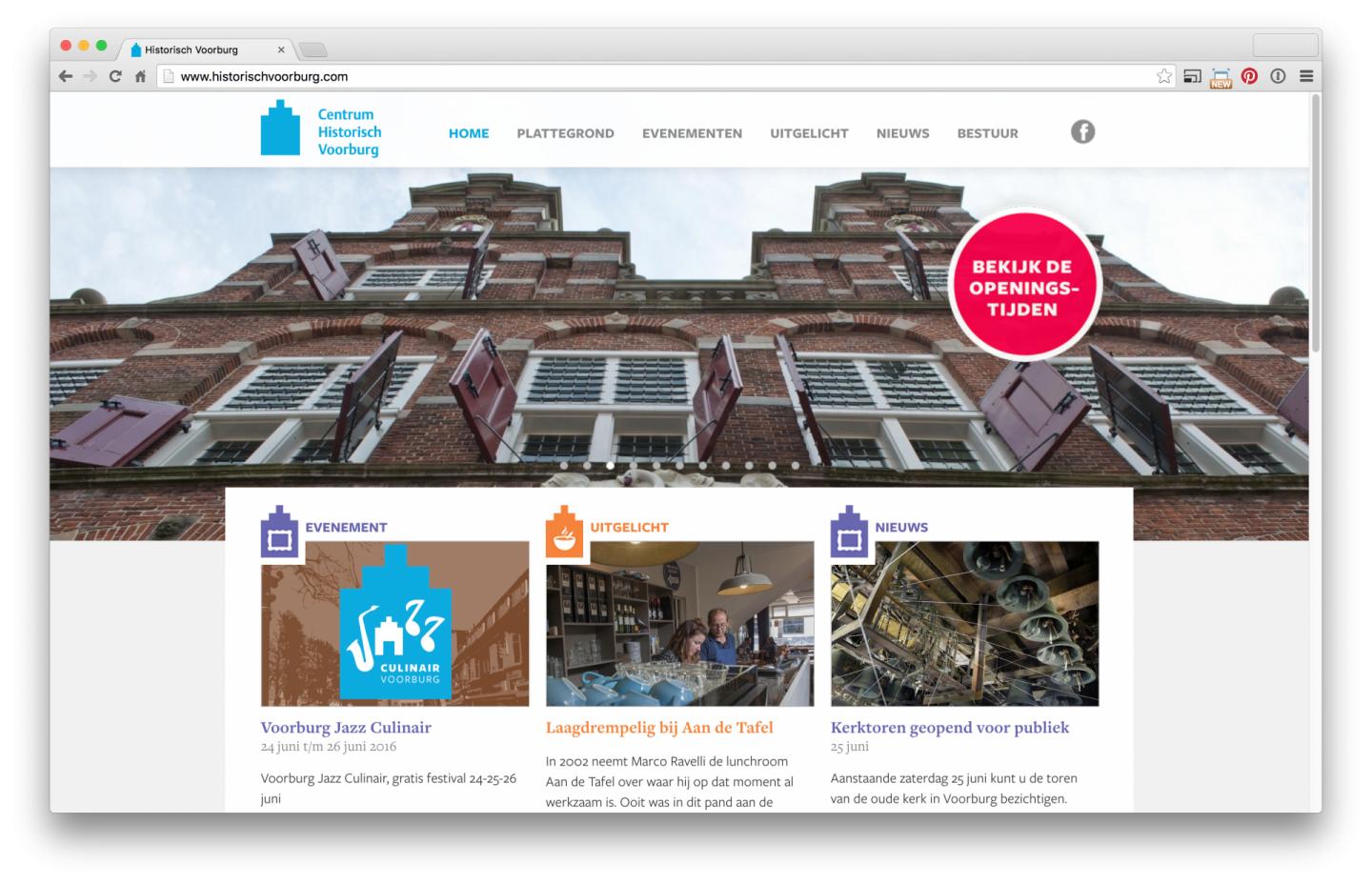Image resolution: width=1372 pixels, height=884 pixels.
Task: Click the Cast screen extension icon
Action: pyautogui.click(x=1192, y=76)
